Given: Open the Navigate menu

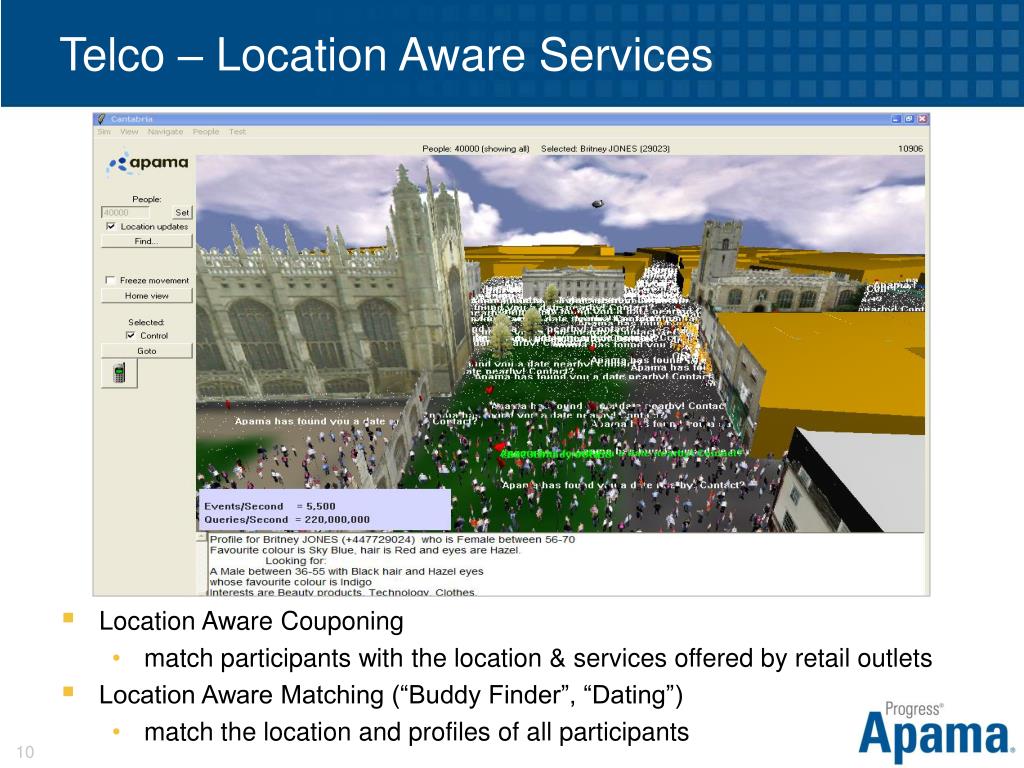Looking at the screenshot, I should [x=165, y=132].
